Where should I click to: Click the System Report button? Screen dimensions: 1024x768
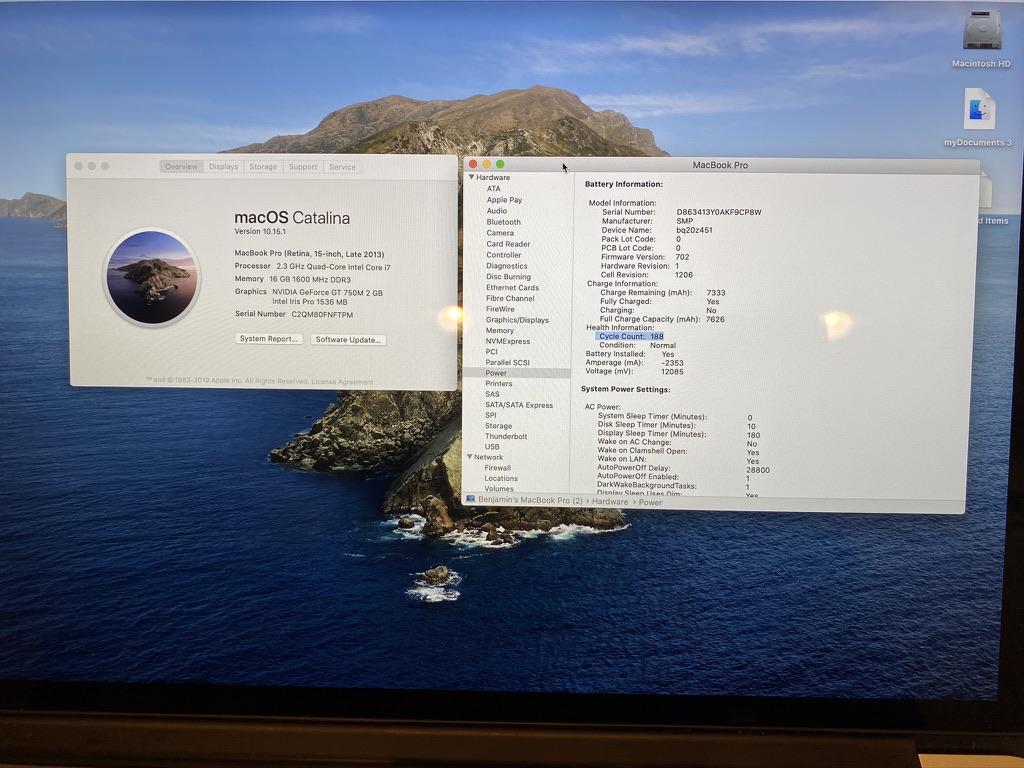268,338
